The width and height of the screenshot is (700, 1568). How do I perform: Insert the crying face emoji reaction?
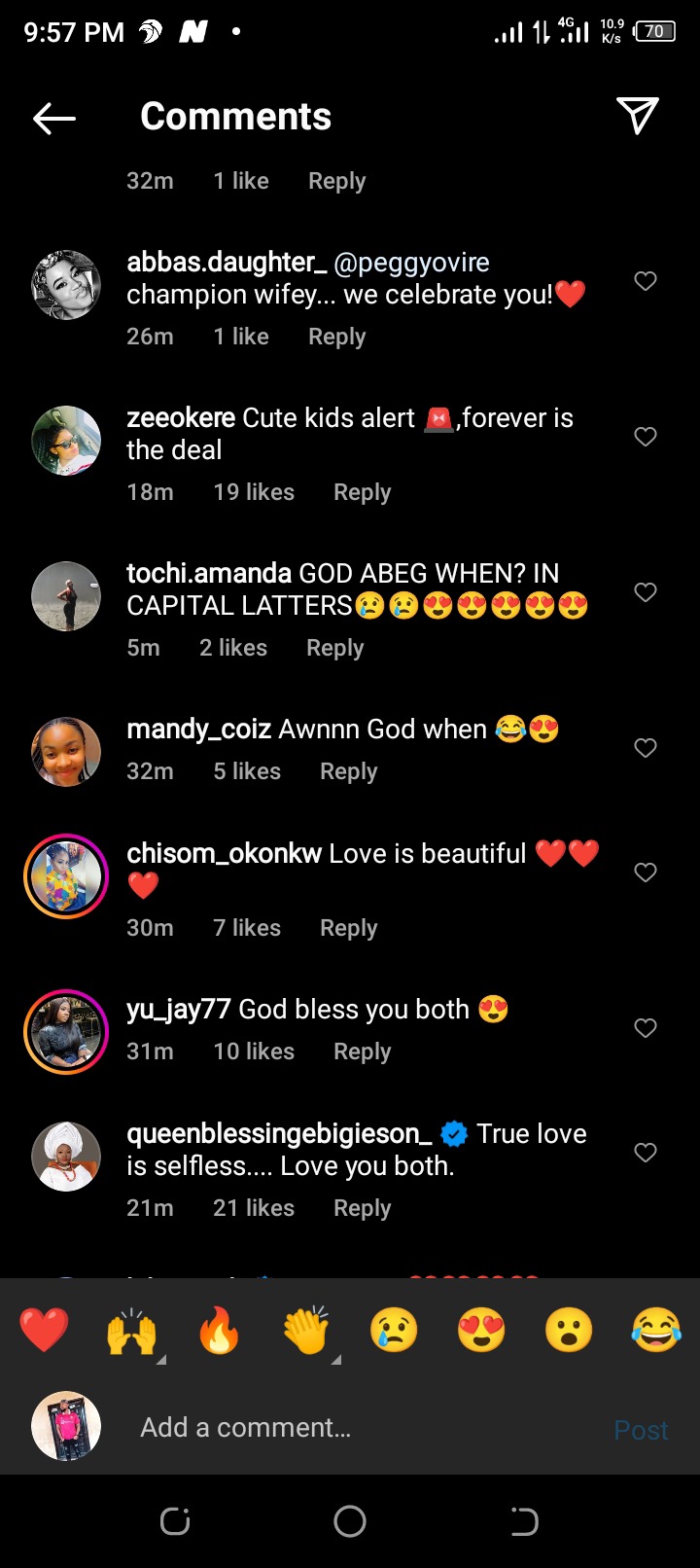394,1331
